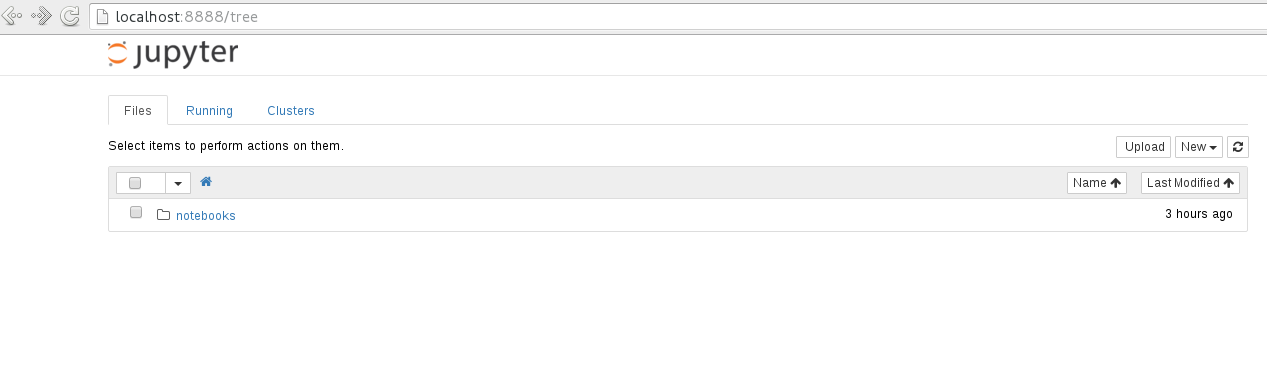
Task: Tick the checkbox next to notebooks folder
Action: point(136,213)
